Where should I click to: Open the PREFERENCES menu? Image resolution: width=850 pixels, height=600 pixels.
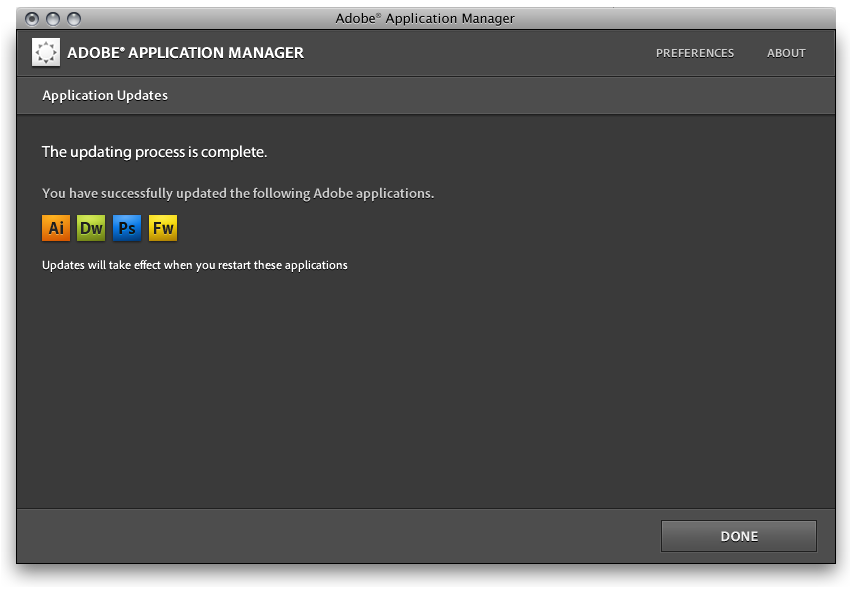[694, 53]
